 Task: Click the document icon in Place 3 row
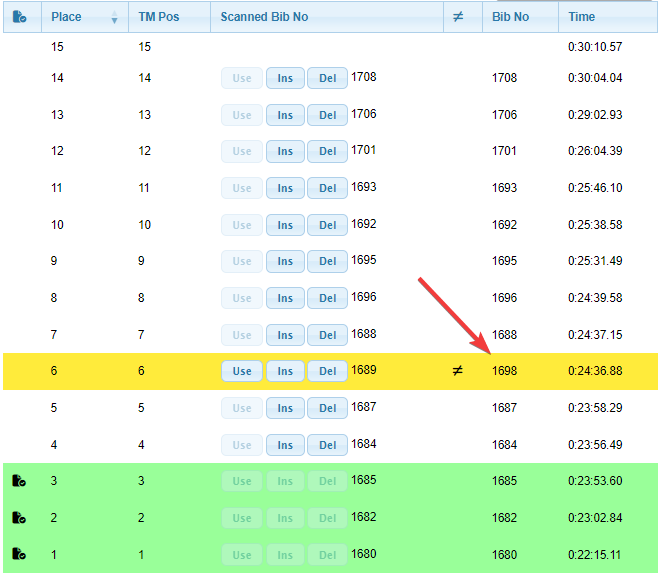coord(19,481)
